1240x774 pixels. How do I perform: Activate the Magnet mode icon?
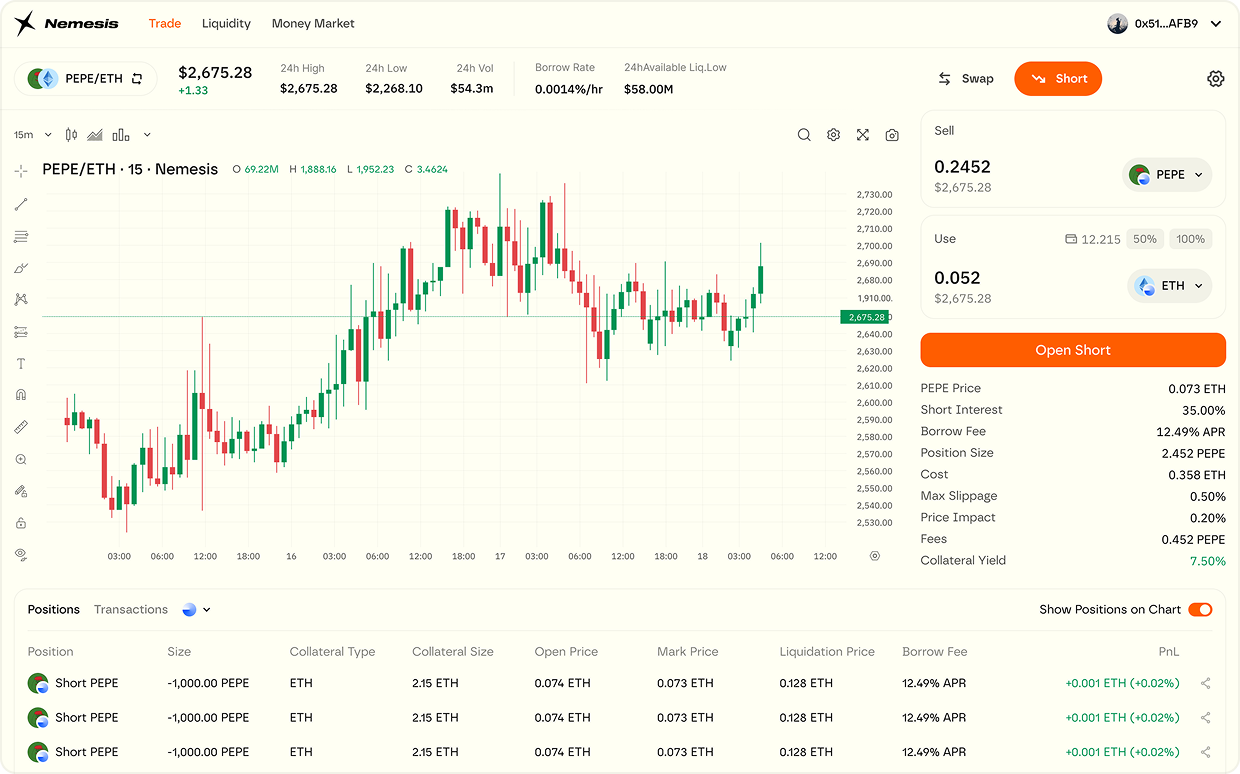[x=20, y=395]
